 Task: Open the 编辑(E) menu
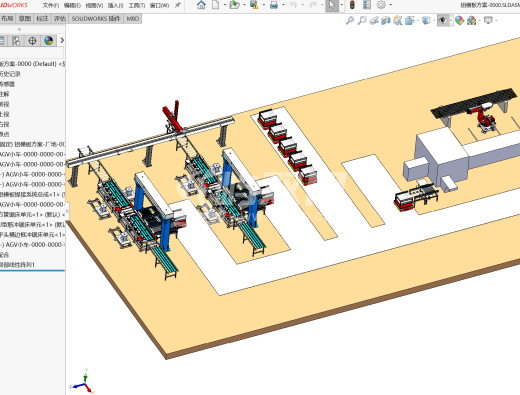(72, 5)
